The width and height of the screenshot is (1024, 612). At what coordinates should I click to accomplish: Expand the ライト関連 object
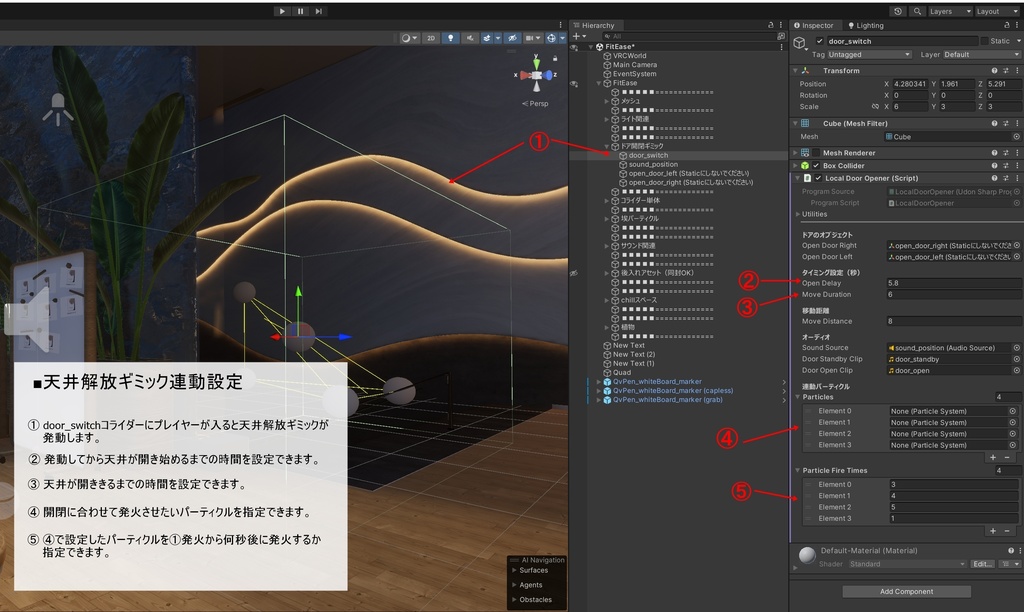[x=607, y=120]
